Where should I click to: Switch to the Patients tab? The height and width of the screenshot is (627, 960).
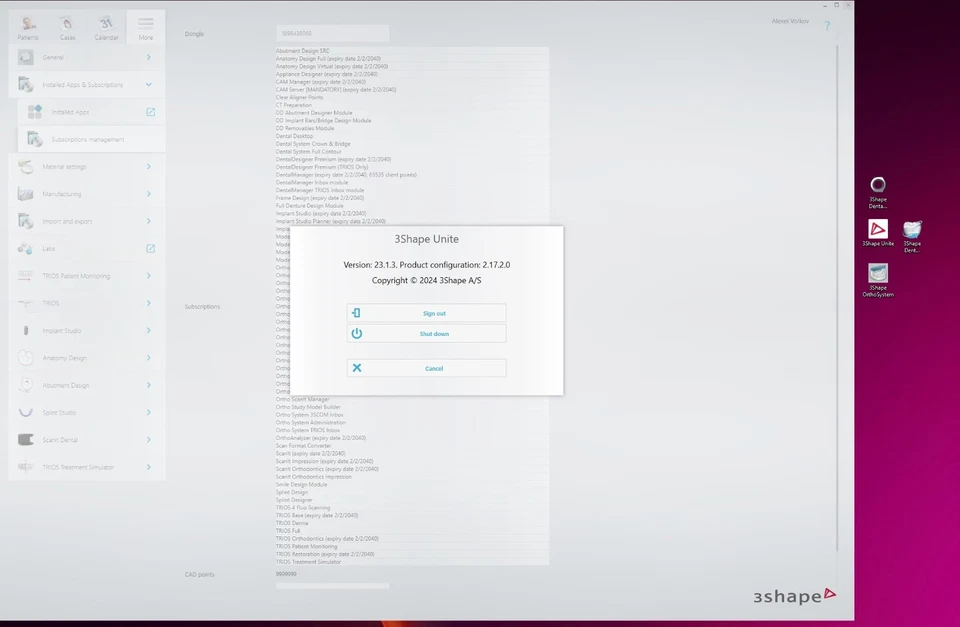coord(28,25)
